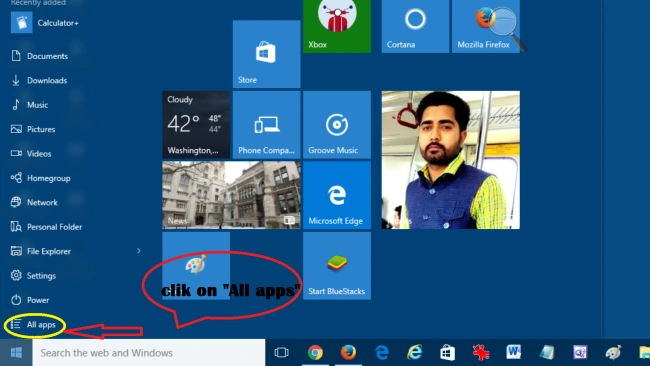Open Paint from the taskbar
Viewport: 650px width, 366px height.
(613, 353)
